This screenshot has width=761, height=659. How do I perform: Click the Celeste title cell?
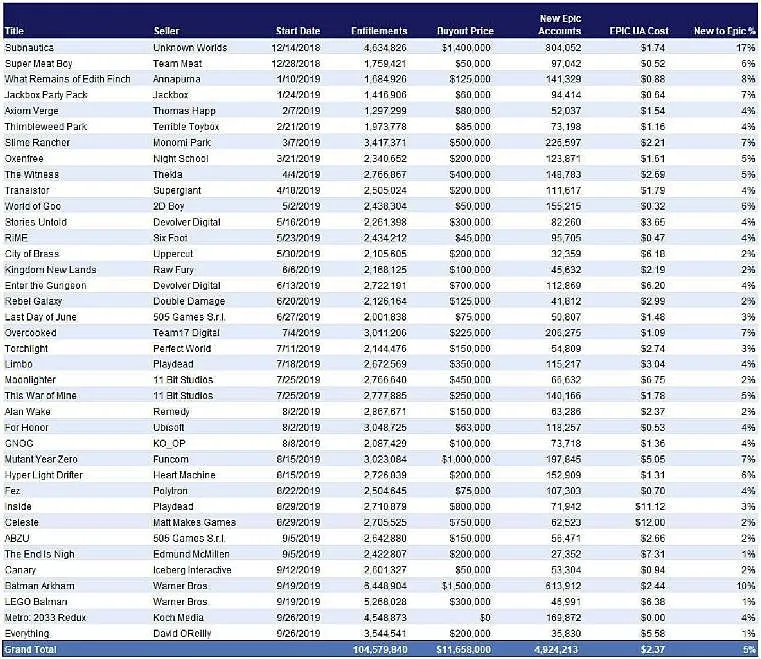(21, 523)
